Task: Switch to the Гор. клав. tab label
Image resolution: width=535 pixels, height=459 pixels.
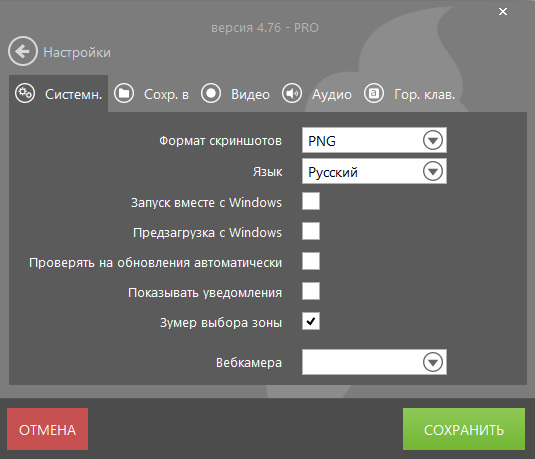Action: tap(424, 95)
